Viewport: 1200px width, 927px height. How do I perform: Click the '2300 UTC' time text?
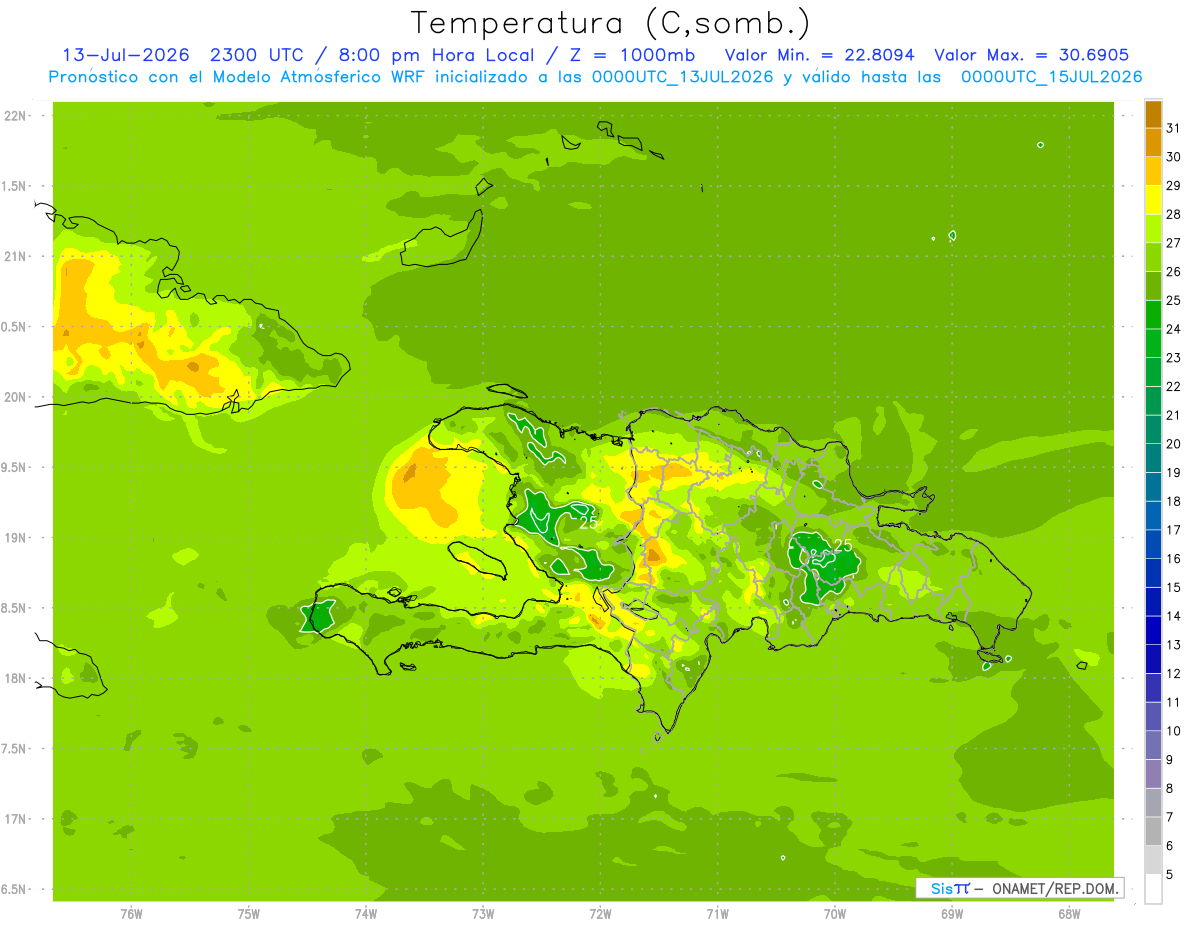[259, 55]
